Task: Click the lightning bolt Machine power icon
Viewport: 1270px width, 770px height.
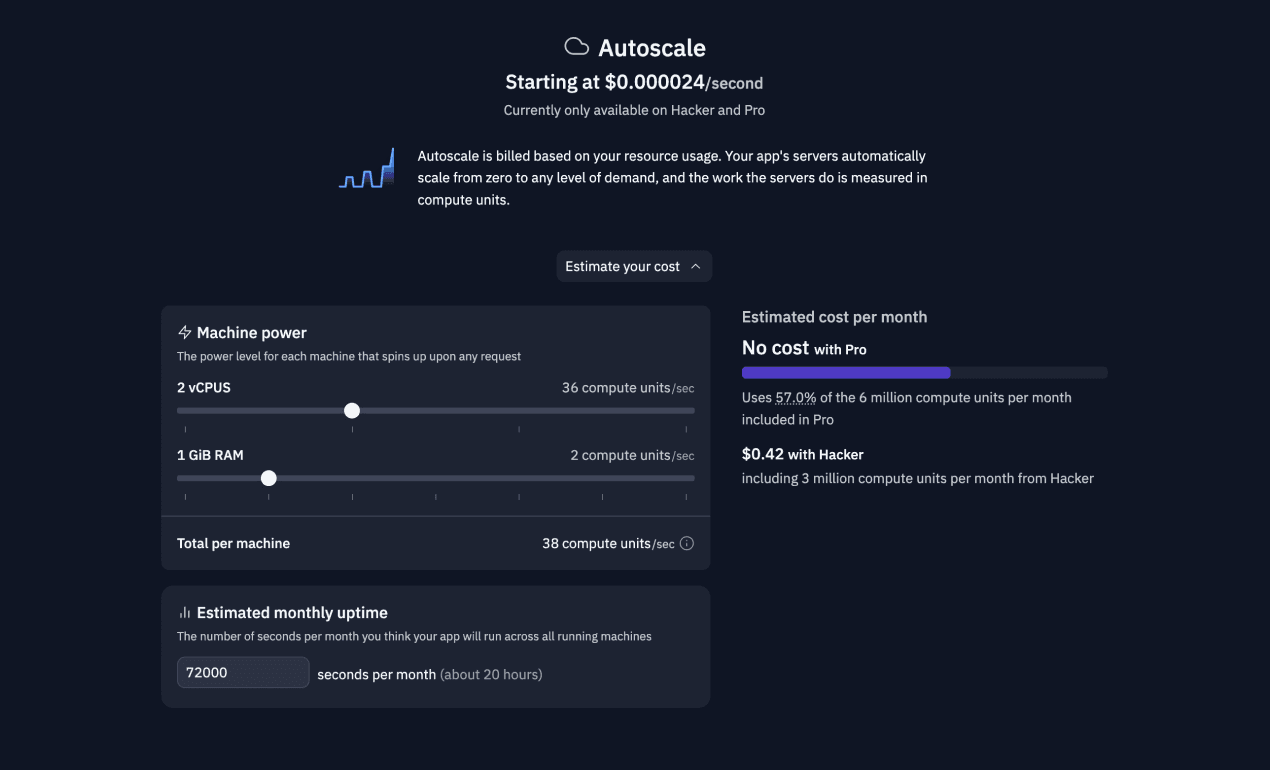Action: click(184, 333)
